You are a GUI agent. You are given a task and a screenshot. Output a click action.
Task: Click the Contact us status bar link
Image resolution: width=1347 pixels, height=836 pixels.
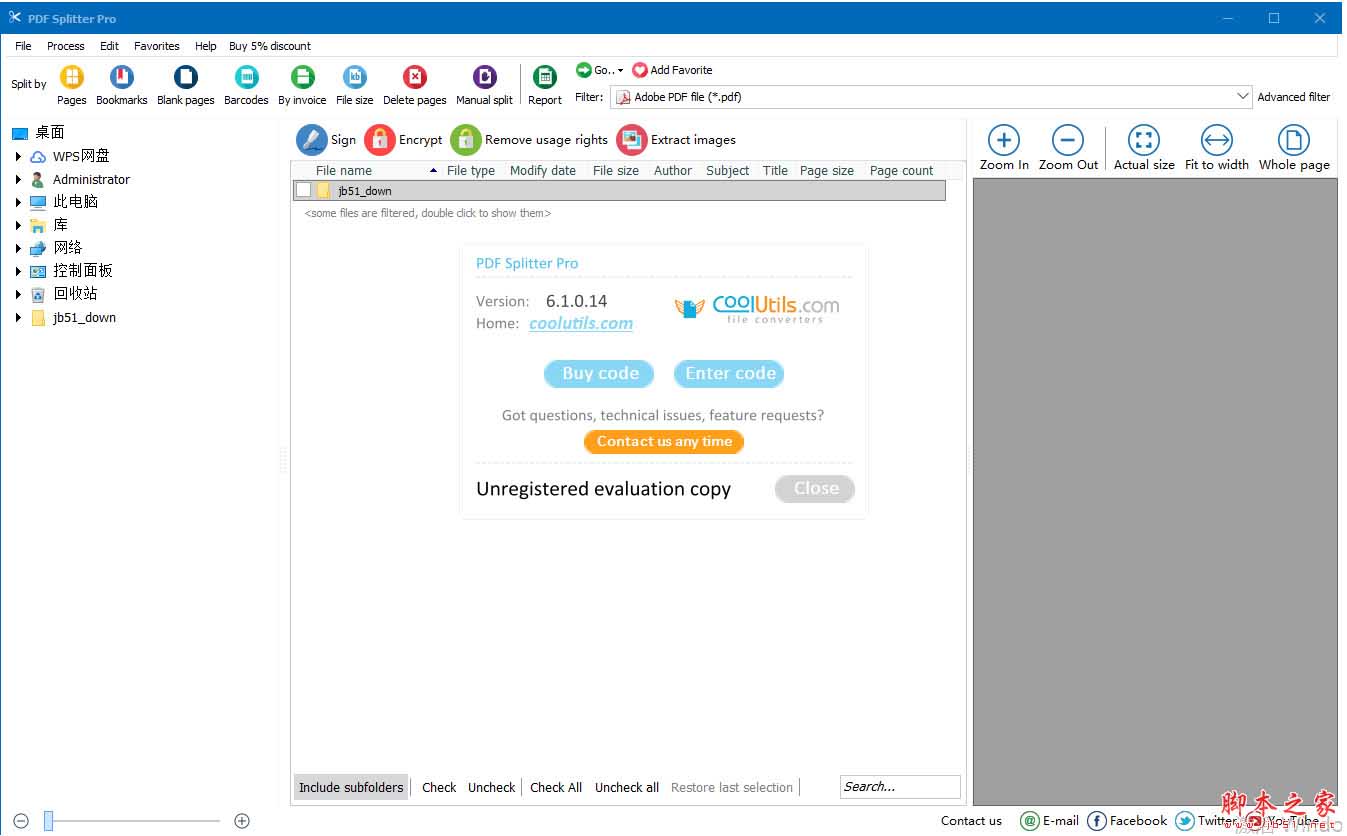[971, 821]
